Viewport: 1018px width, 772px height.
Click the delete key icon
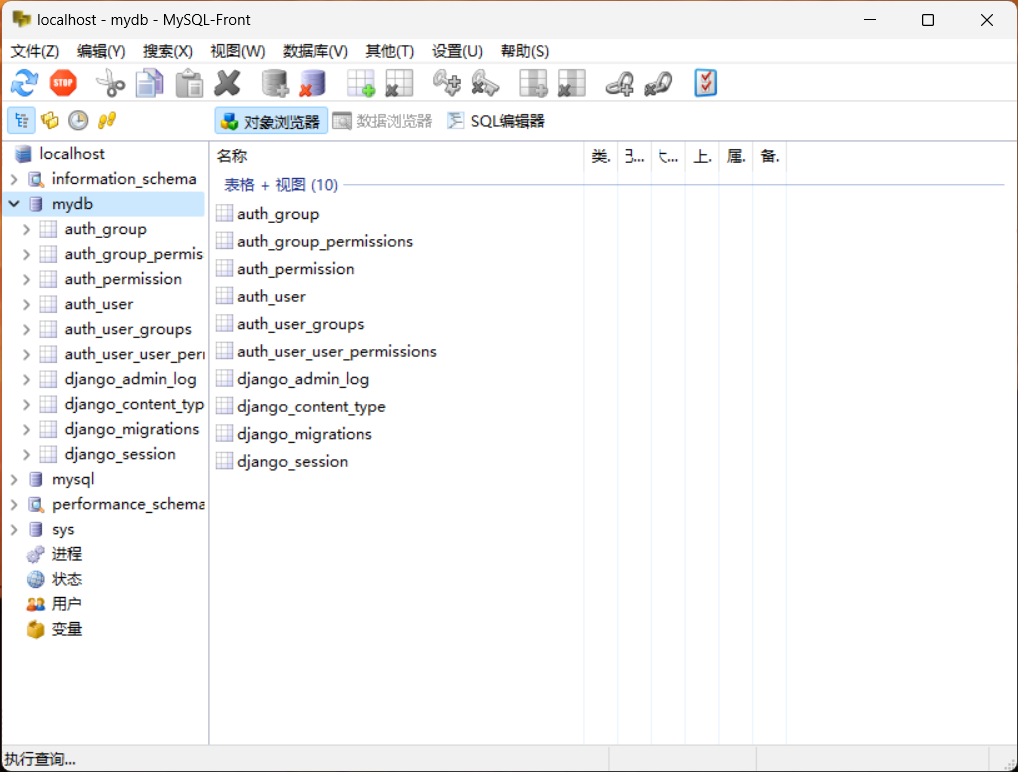485,83
